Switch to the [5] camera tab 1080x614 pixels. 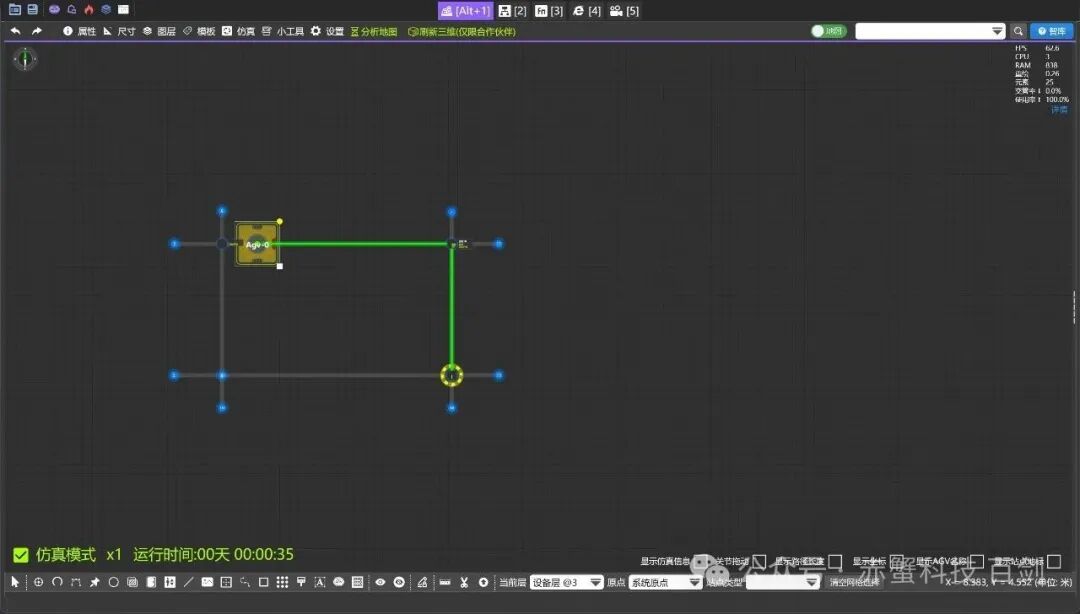pyautogui.click(x=625, y=10)
